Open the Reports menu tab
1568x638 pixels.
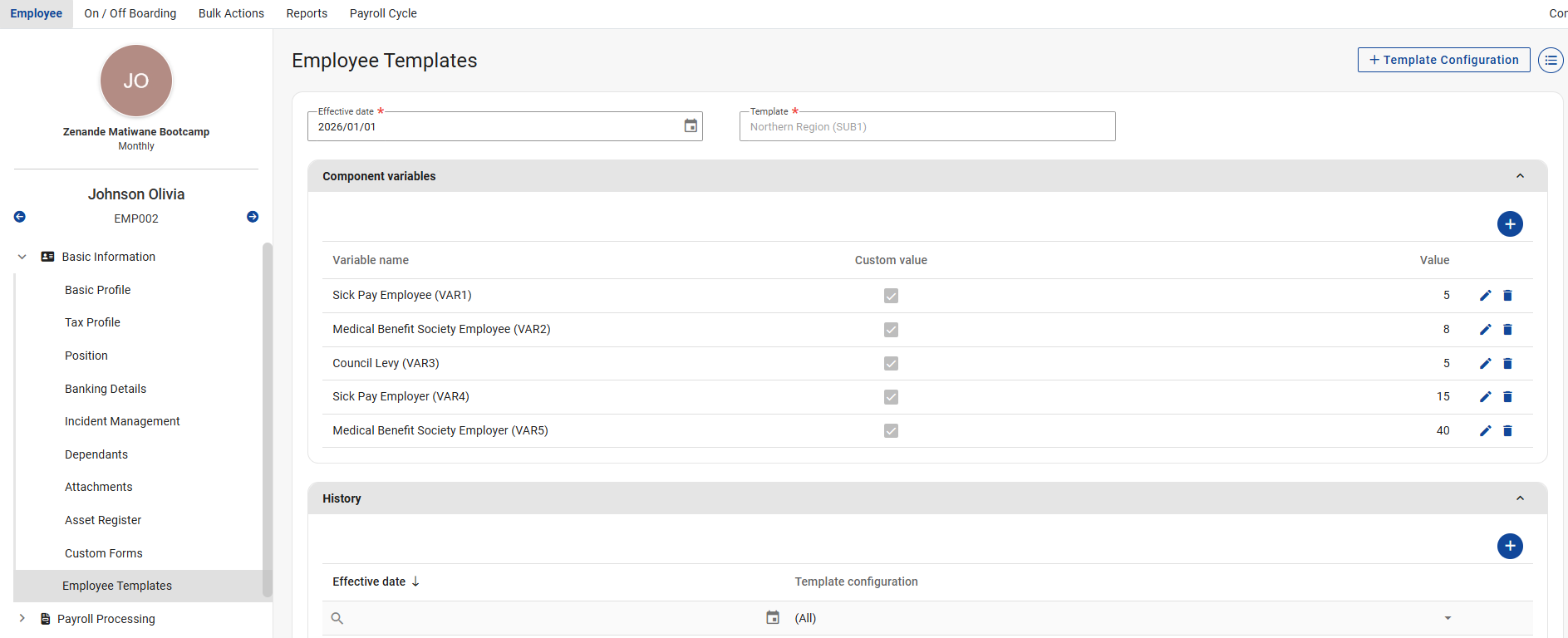click(x=307, y=13)
